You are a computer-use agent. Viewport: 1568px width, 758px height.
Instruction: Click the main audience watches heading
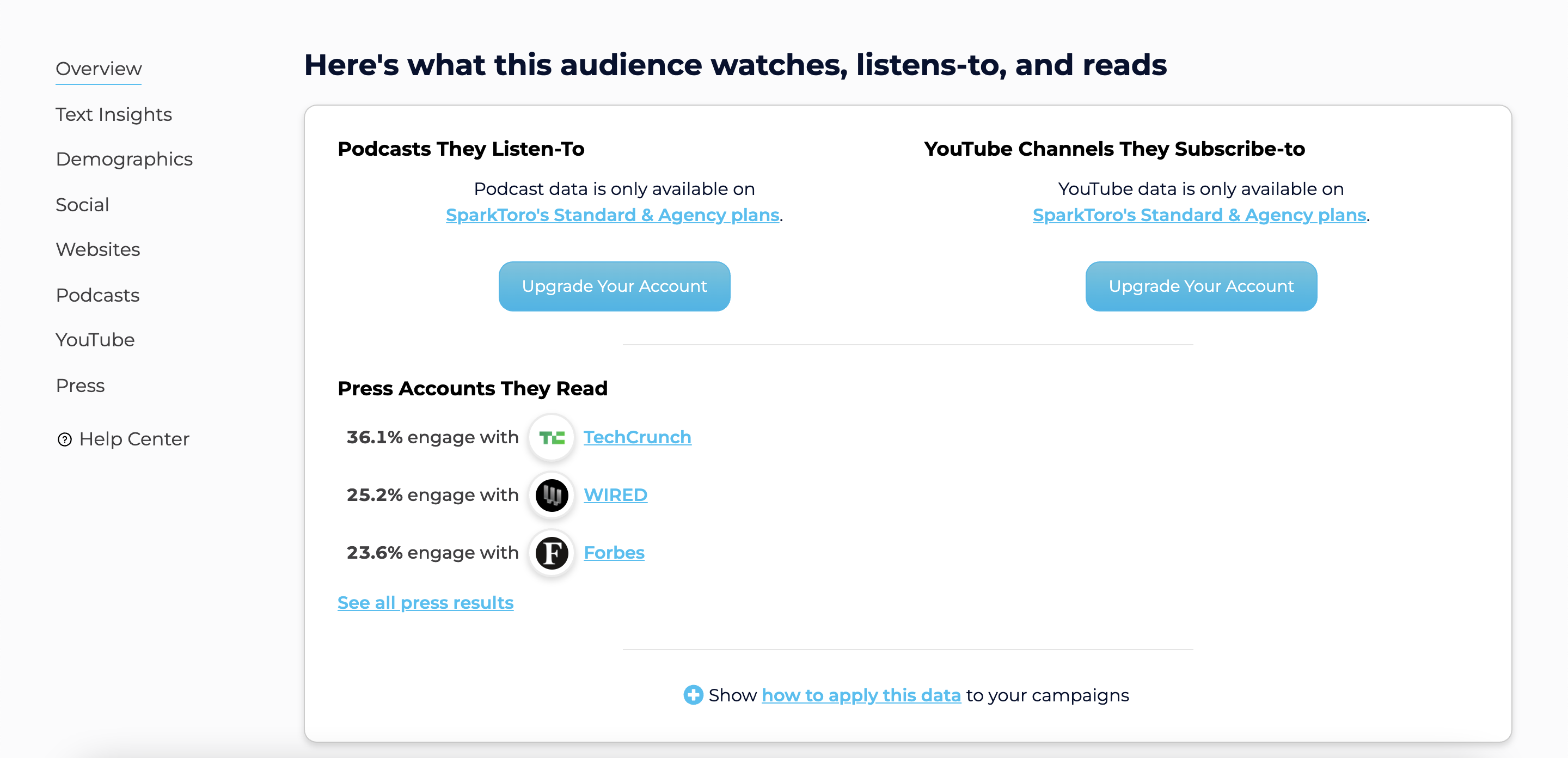point(736,65)
